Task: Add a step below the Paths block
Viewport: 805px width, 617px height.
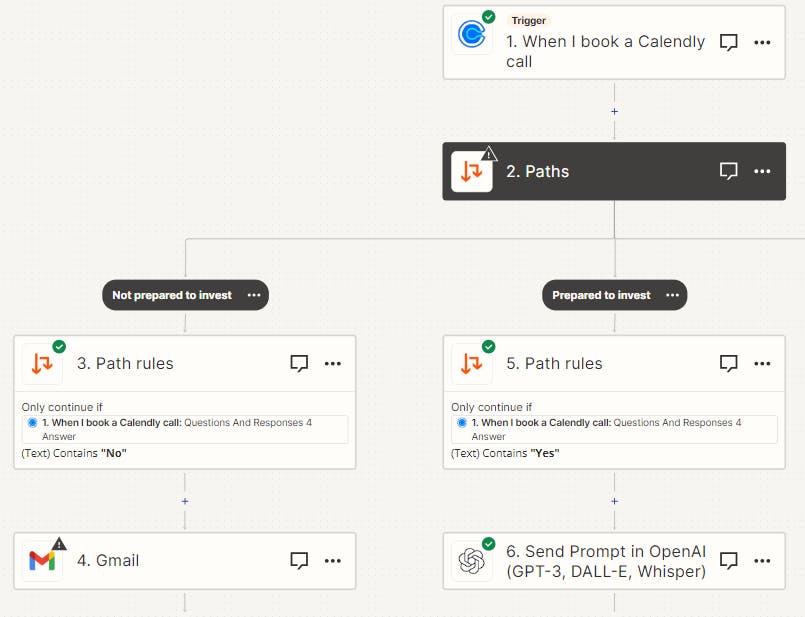Action: pos(614,111)
